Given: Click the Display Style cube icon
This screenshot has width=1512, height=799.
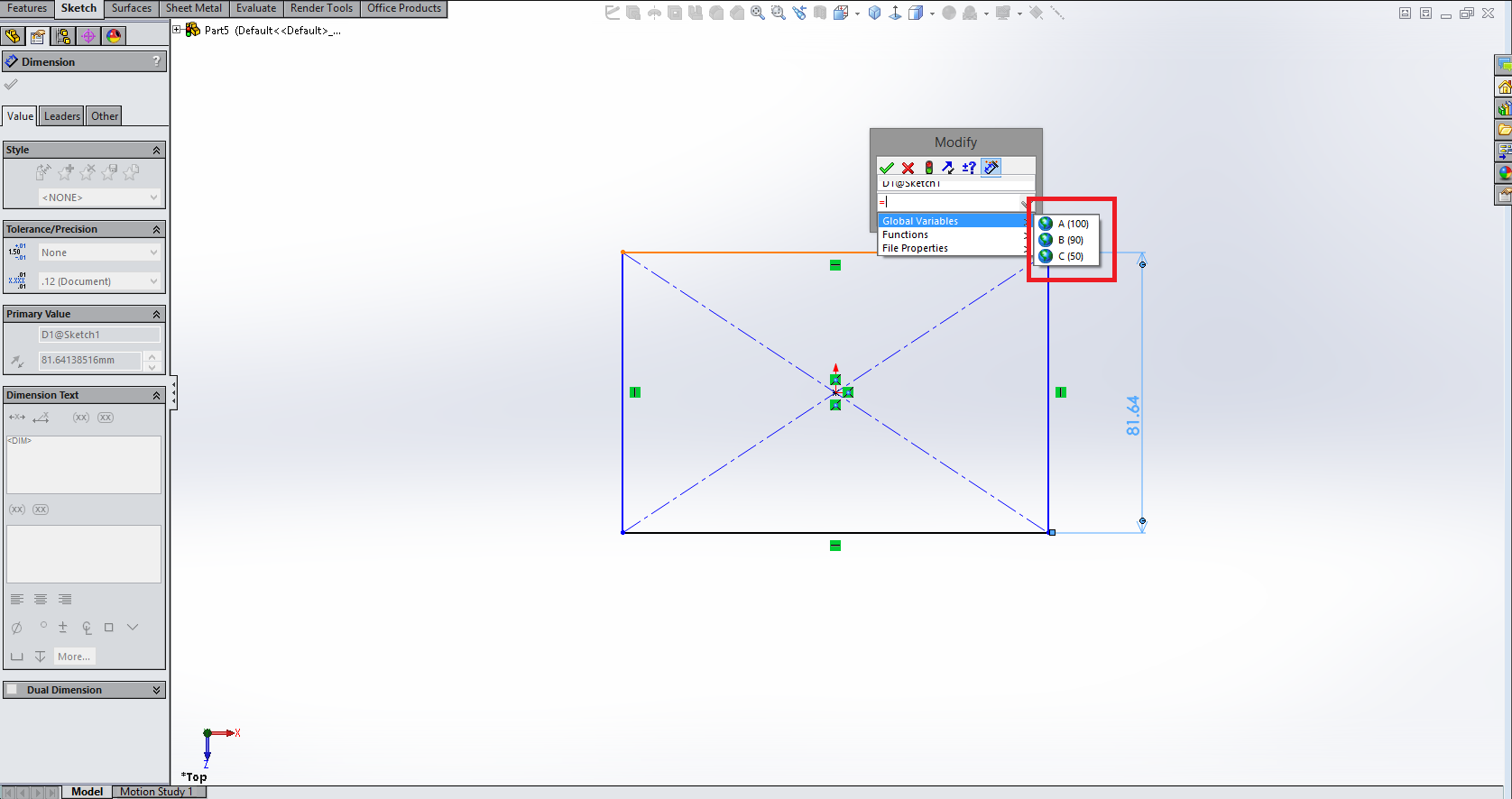Looking at the screenshot, I should 915,13.
